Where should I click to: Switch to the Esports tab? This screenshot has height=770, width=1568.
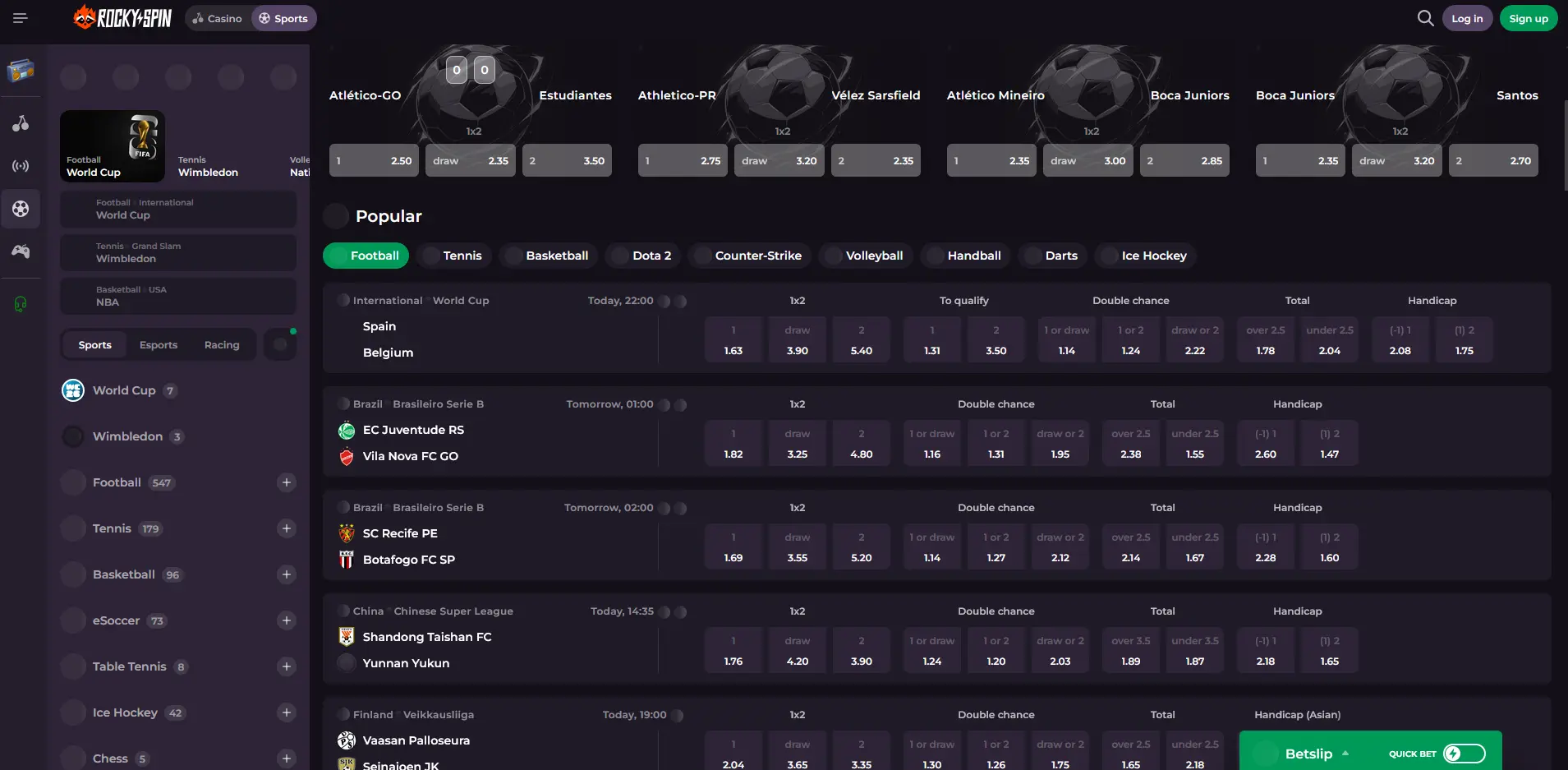(159, 345)
